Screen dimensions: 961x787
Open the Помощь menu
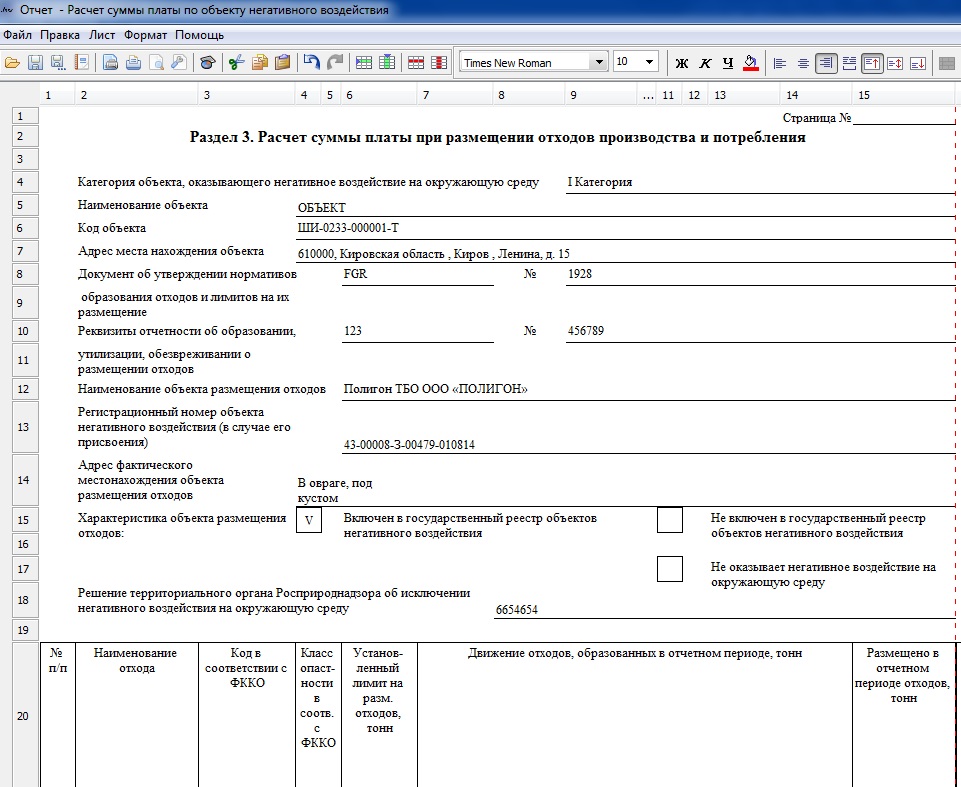(x=200, y=35)
